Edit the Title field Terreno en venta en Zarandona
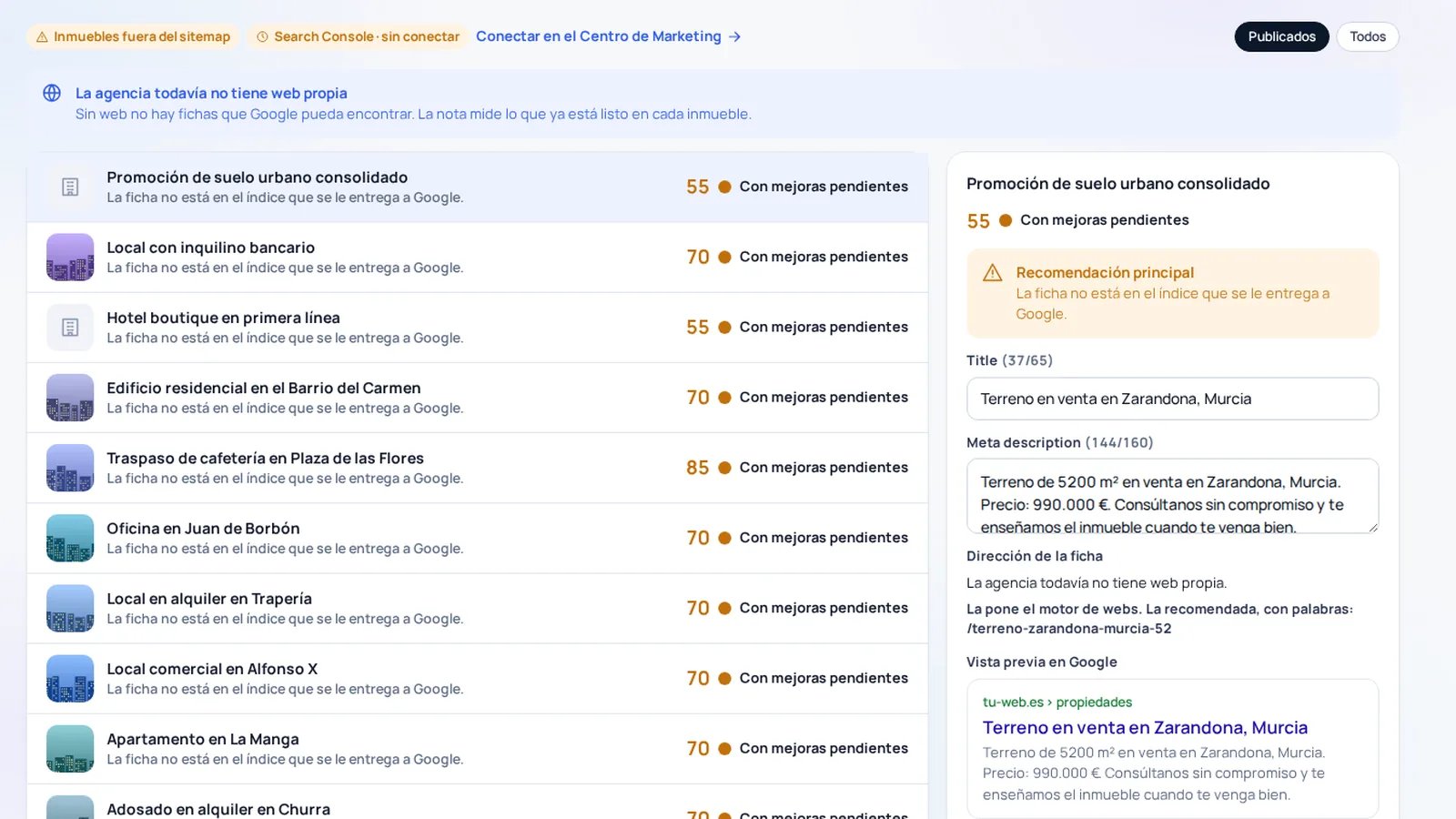The height and width of the screenshot is (819, 1456). pos(1172,399)
